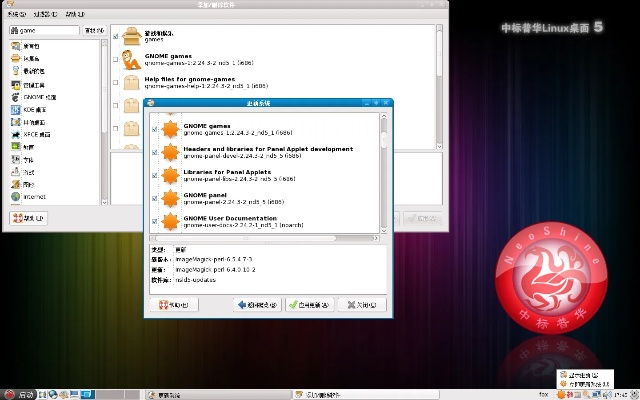The height and width of the screenshot is (400, 640).
Task: Click the lifebuoy help button in Add/Remove Software
Action: [x=29, y=218]
